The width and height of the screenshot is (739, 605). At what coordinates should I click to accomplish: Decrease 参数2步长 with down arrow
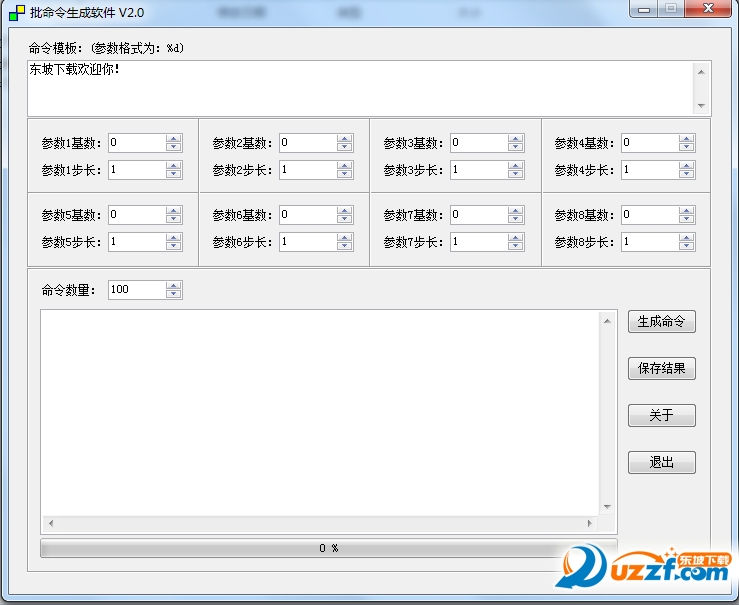(345, 174)
